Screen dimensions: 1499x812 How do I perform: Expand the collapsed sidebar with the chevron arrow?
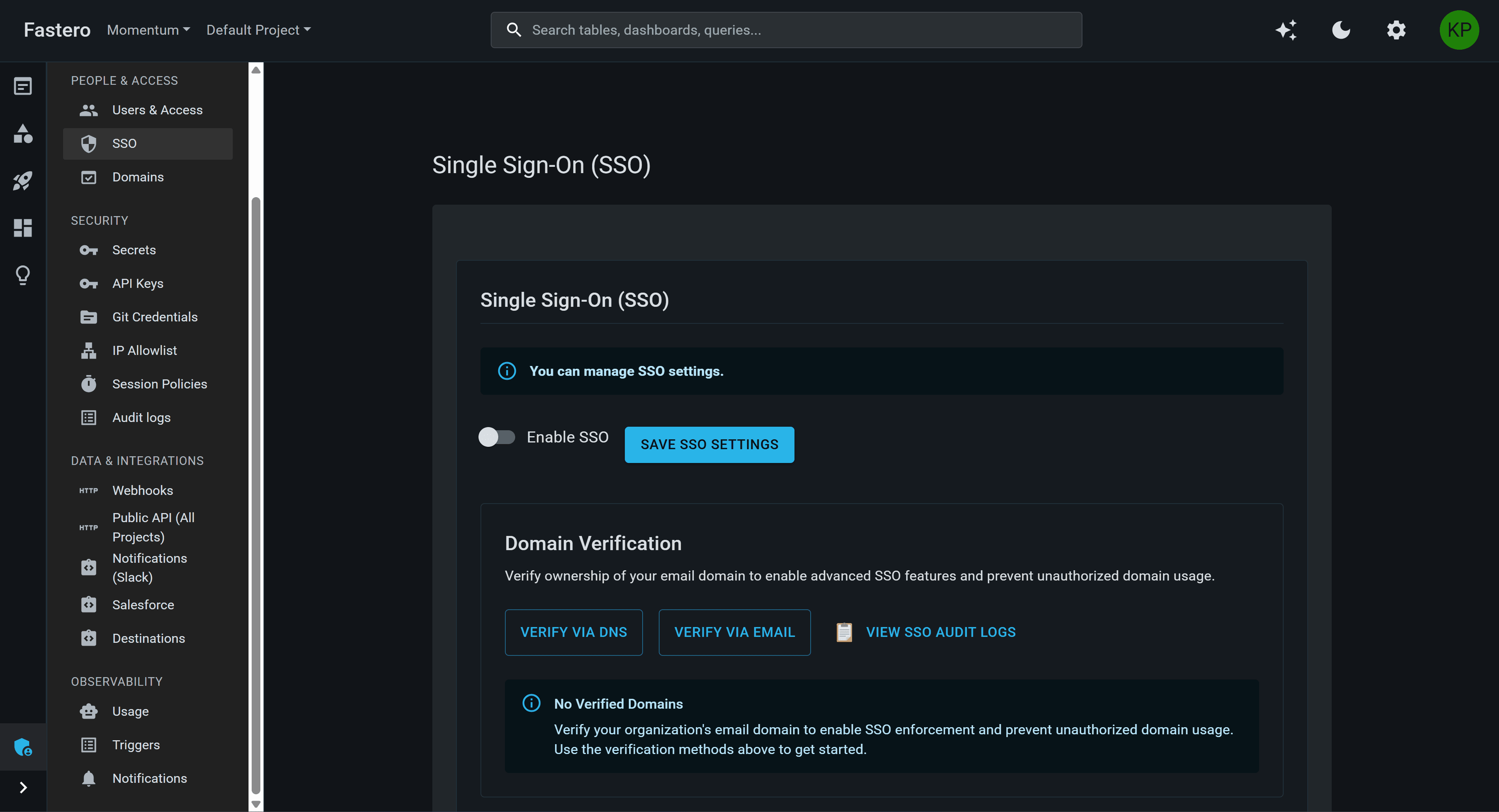coord(23,787)
